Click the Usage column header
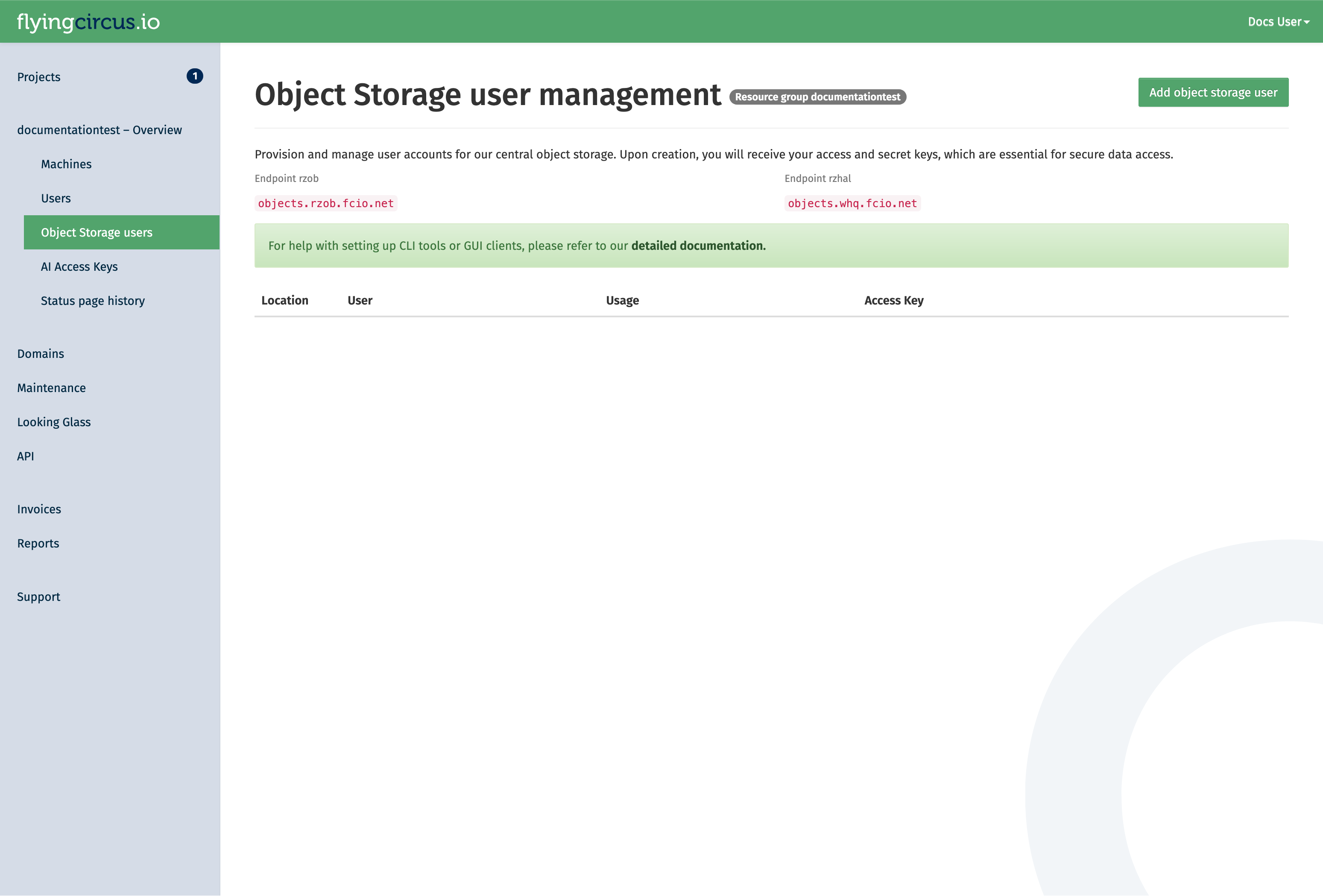Viewport: 1323px width, 896px height. pyautogui.click(x=622, y=300)
